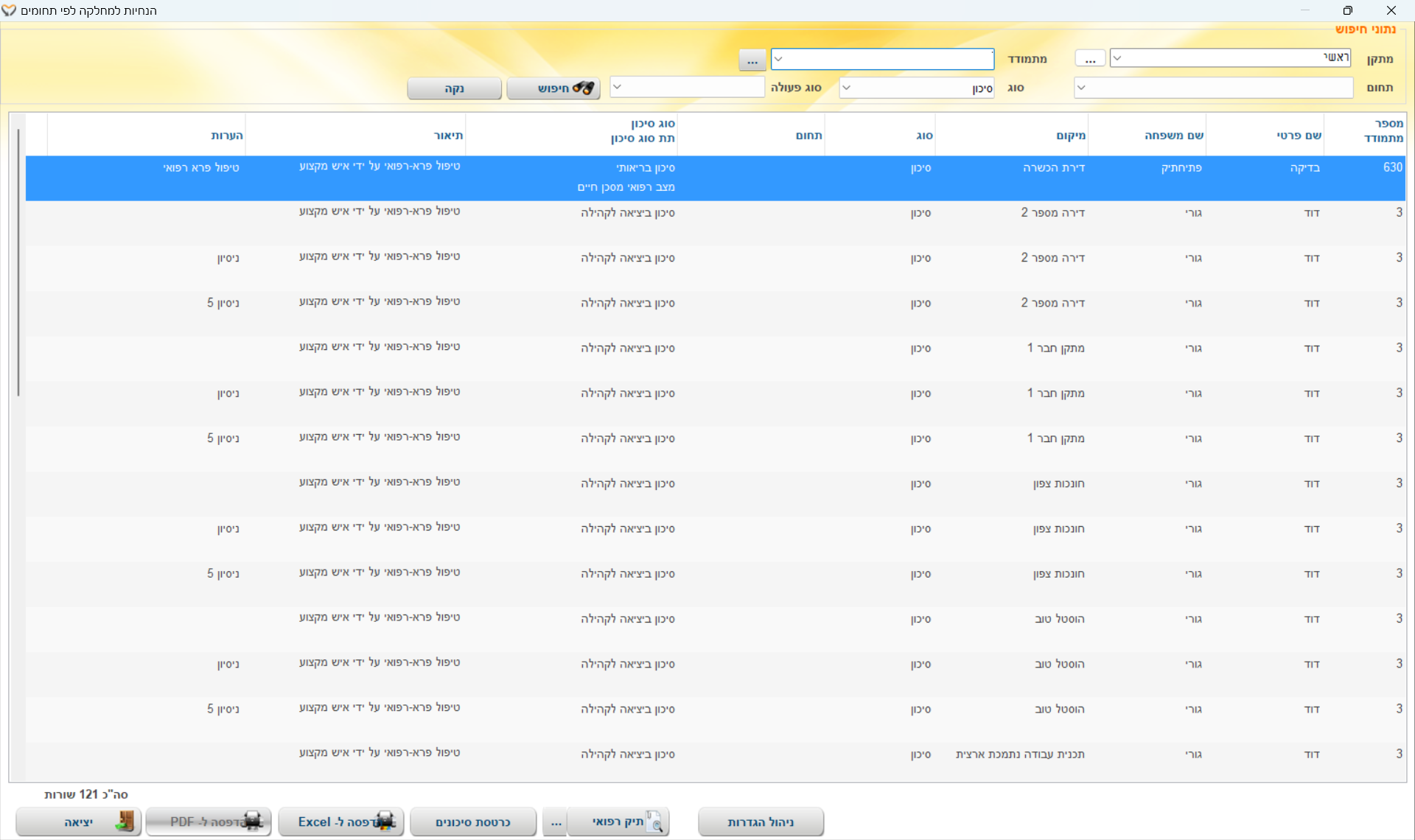Viewport: 1415px width, 840px height.
Task: Click the search (חיפוש) binoculars button
Action: coord(553,88)
